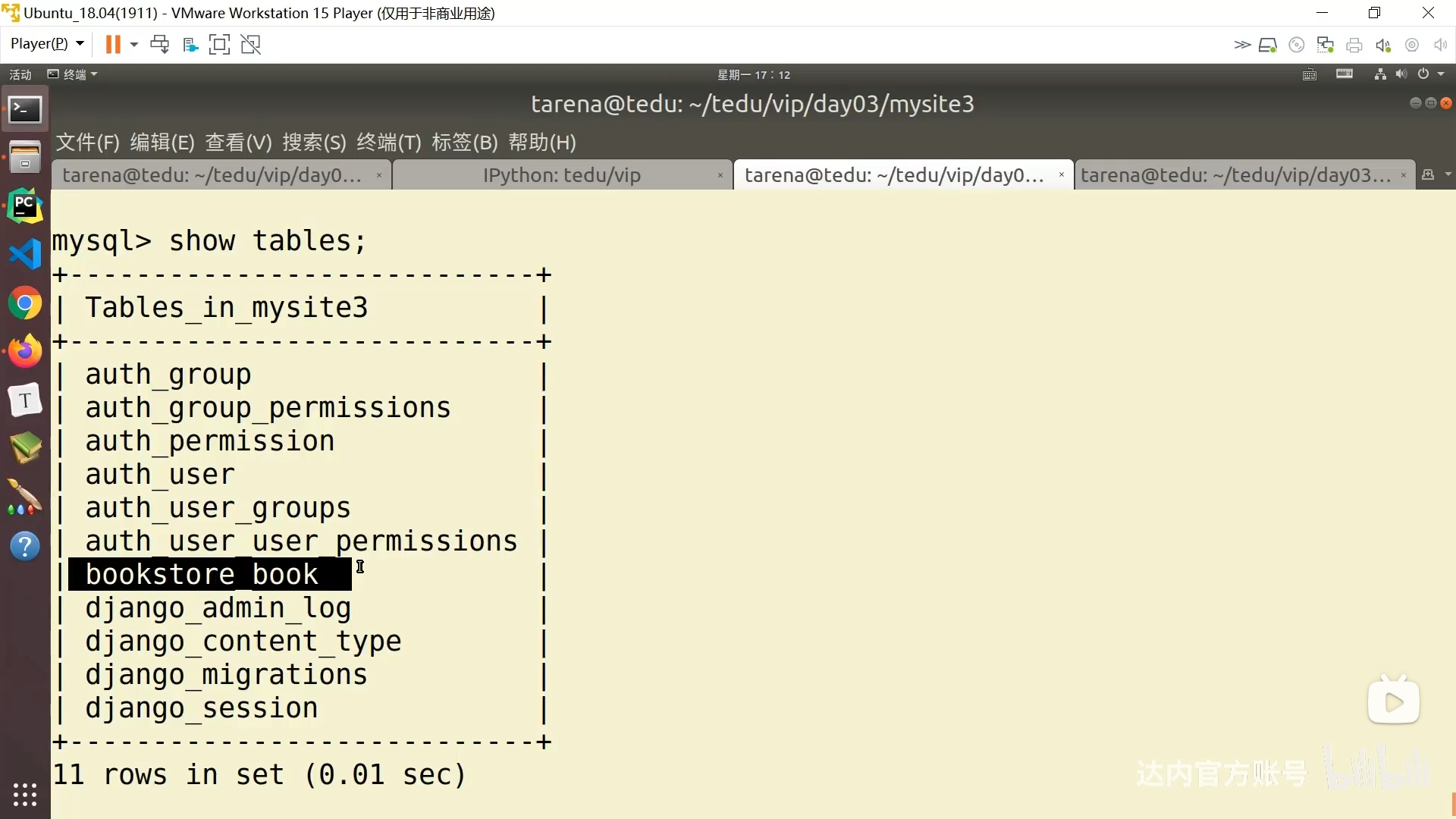Screen dimensions: 1456x819
Task: Open the 文件(F) terminal menu
Action: [x=87, y=143]
